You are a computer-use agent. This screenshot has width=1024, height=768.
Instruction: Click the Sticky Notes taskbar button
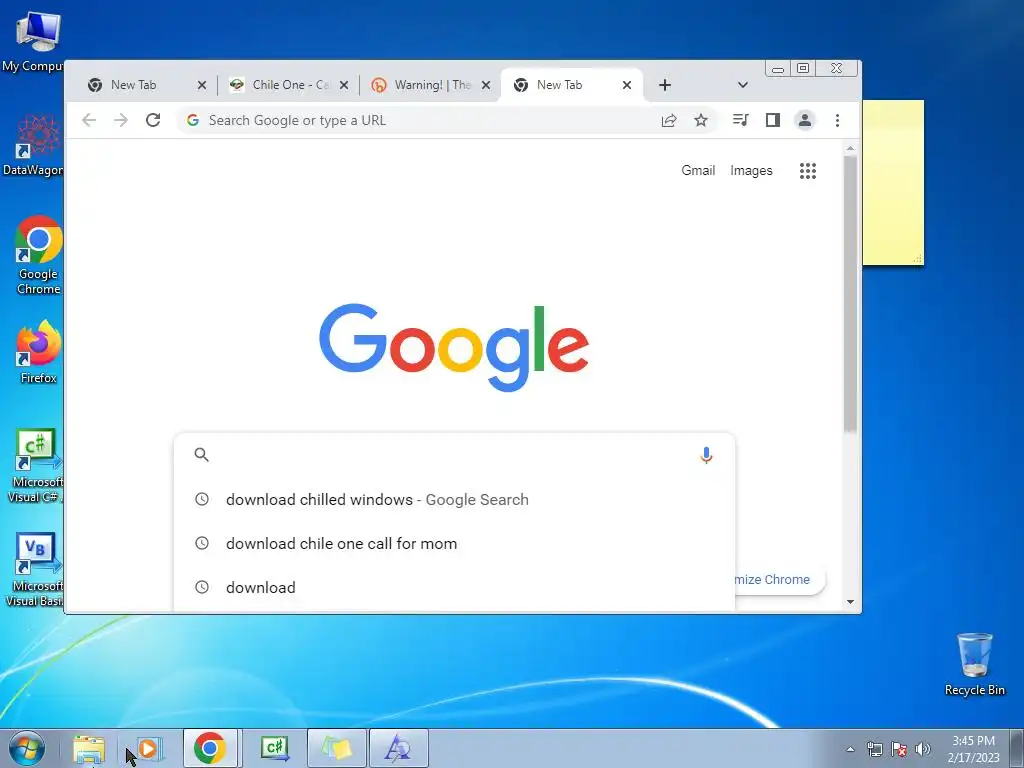click(x=337, y=748)
